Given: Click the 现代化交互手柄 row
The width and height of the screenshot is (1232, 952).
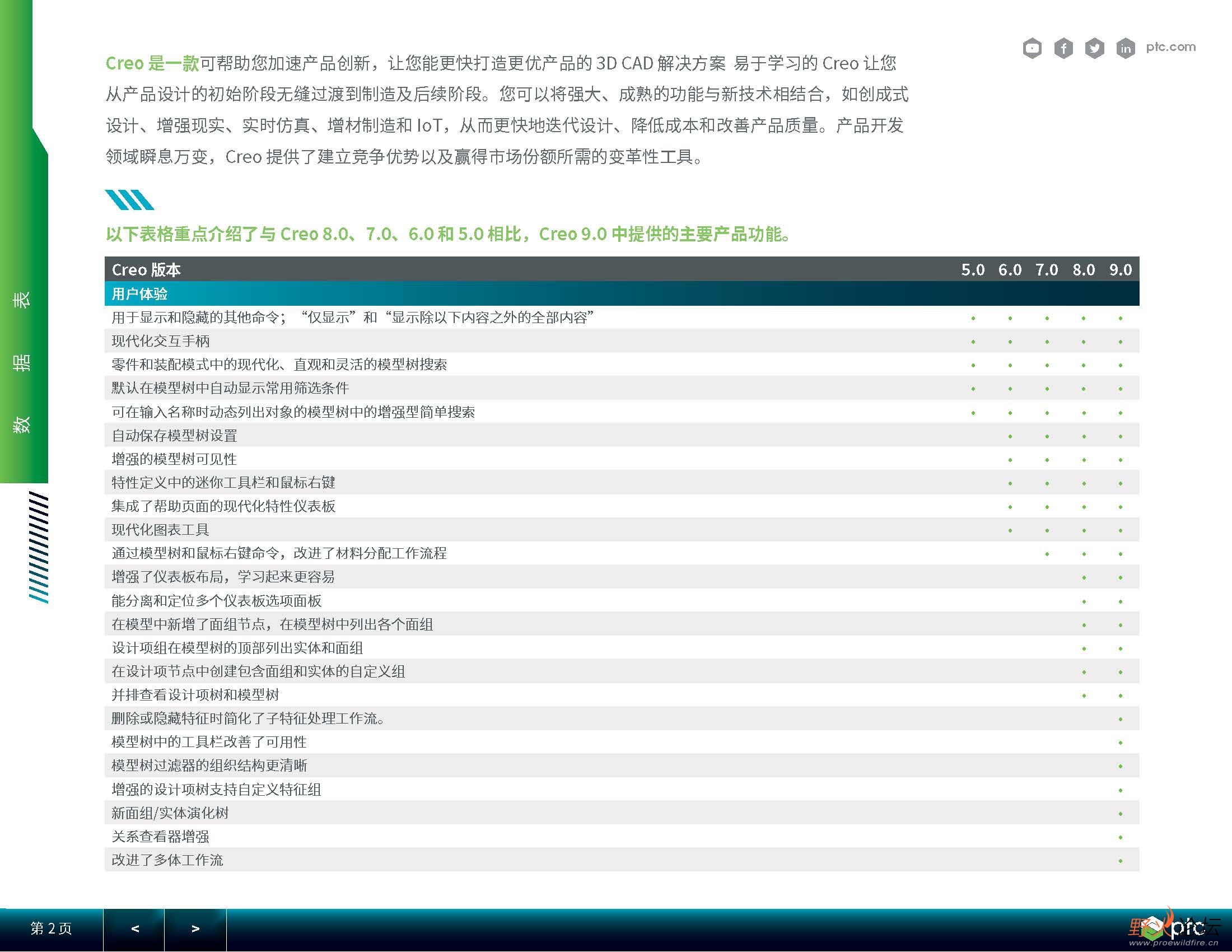Looking at the screenshot, I should point(622,341).
